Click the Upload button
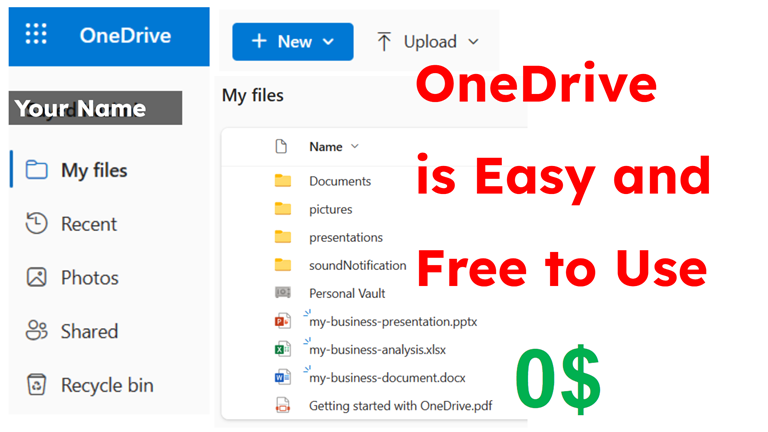 [x=427, y=42]
